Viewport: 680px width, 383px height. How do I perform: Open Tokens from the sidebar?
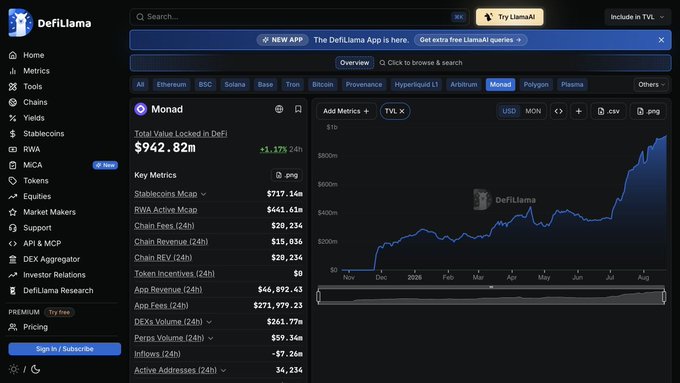click(x=36, y=180)
